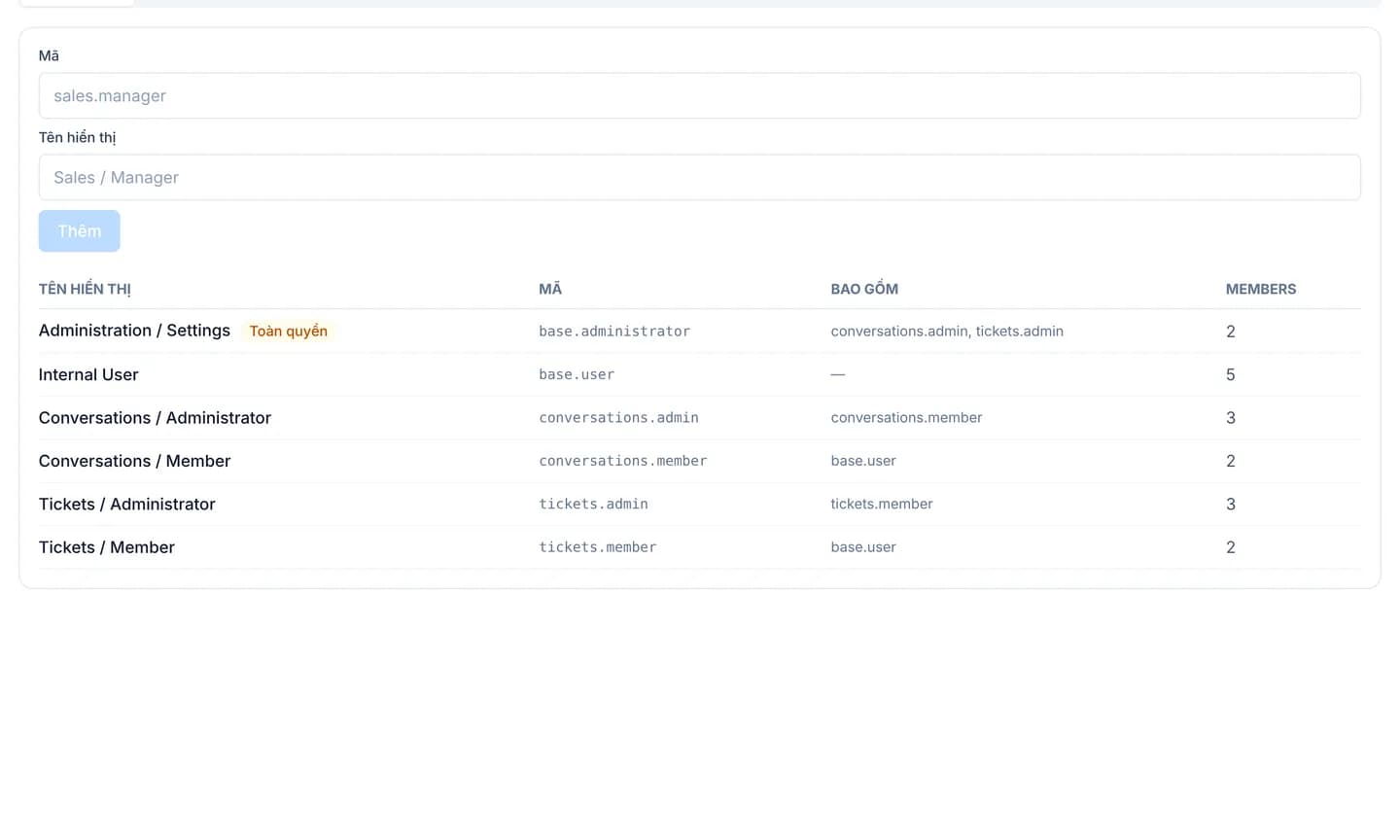
Task: Click the MÃ column header
Action: click(550, 289)
